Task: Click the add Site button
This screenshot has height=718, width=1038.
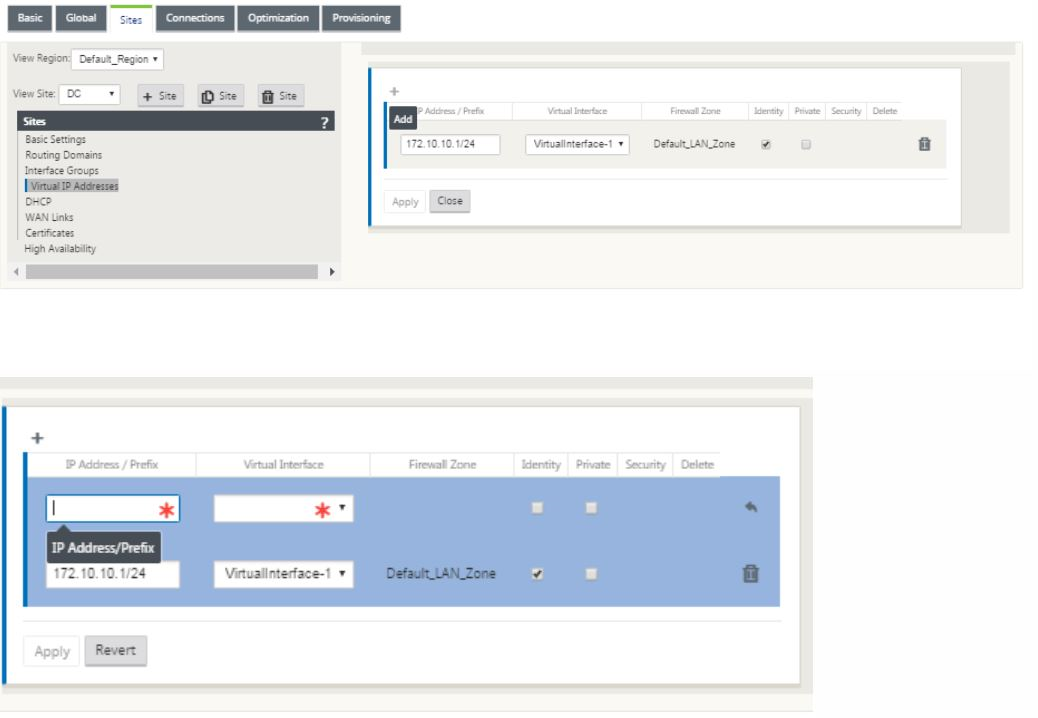Action: (161, 96)
